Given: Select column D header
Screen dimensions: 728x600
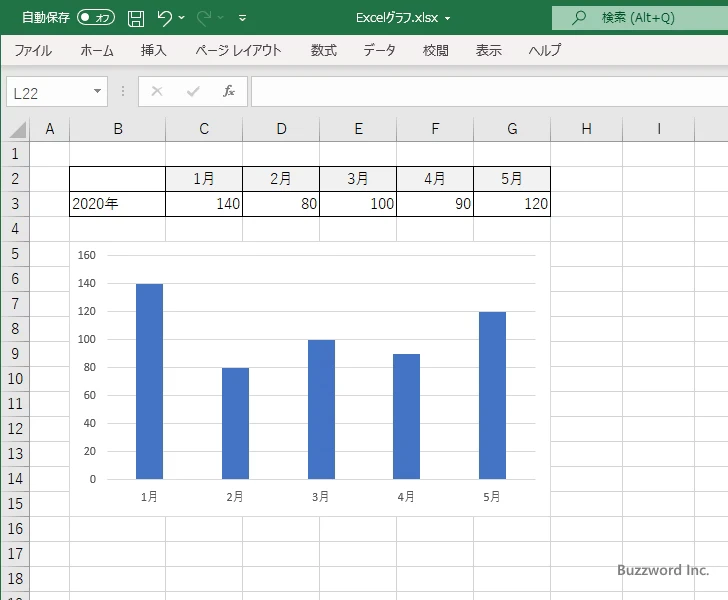Looking at the screenshot, I should tap(281, 129).
